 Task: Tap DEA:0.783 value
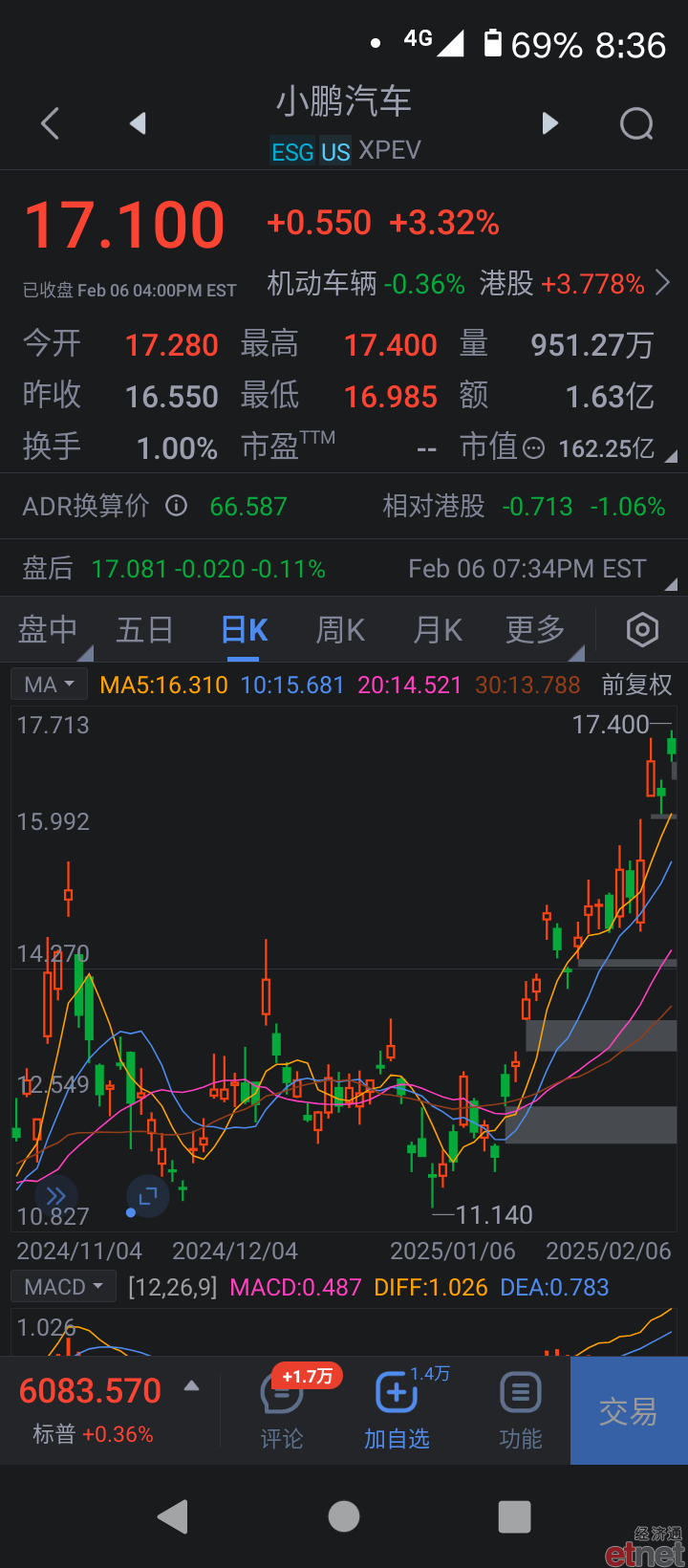pos(554,1287)
